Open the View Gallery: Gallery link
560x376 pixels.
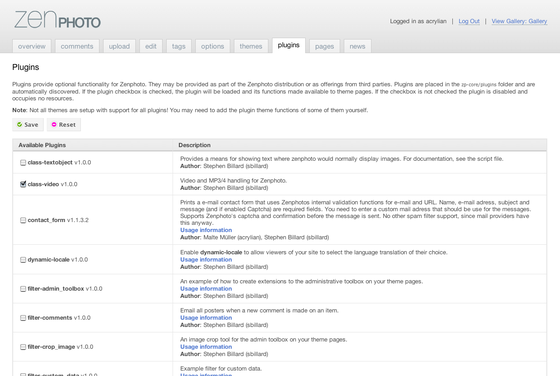click(519, 21)
